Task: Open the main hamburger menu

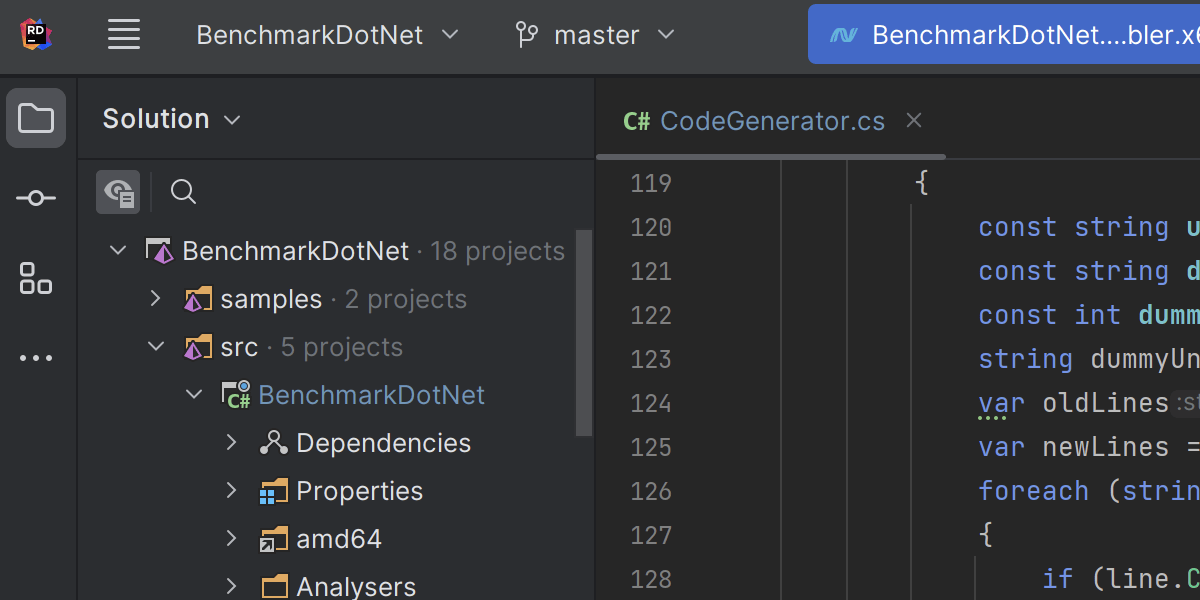Action: point(124,35)
